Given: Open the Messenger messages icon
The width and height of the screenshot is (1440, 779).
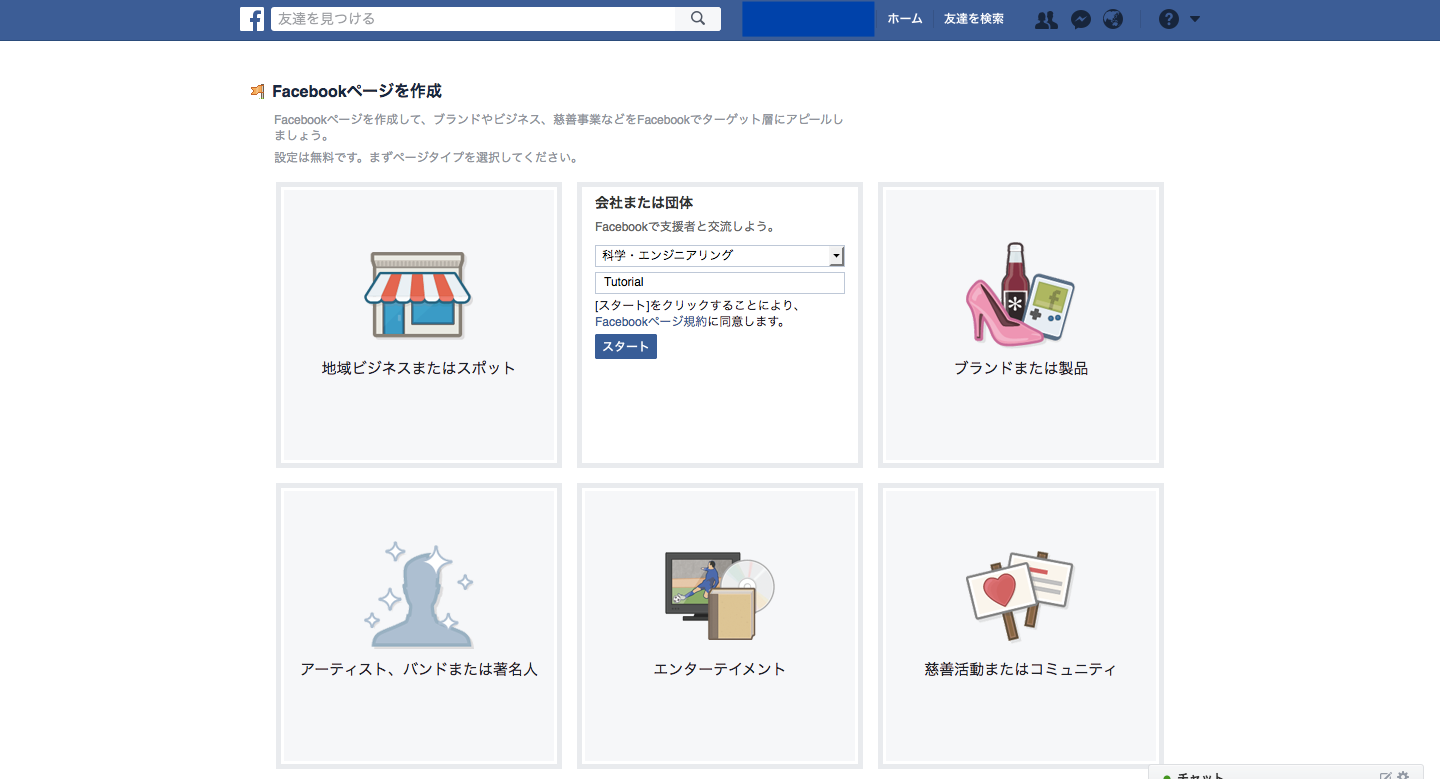Looking at the screenshot, I should pos(1080,19).
